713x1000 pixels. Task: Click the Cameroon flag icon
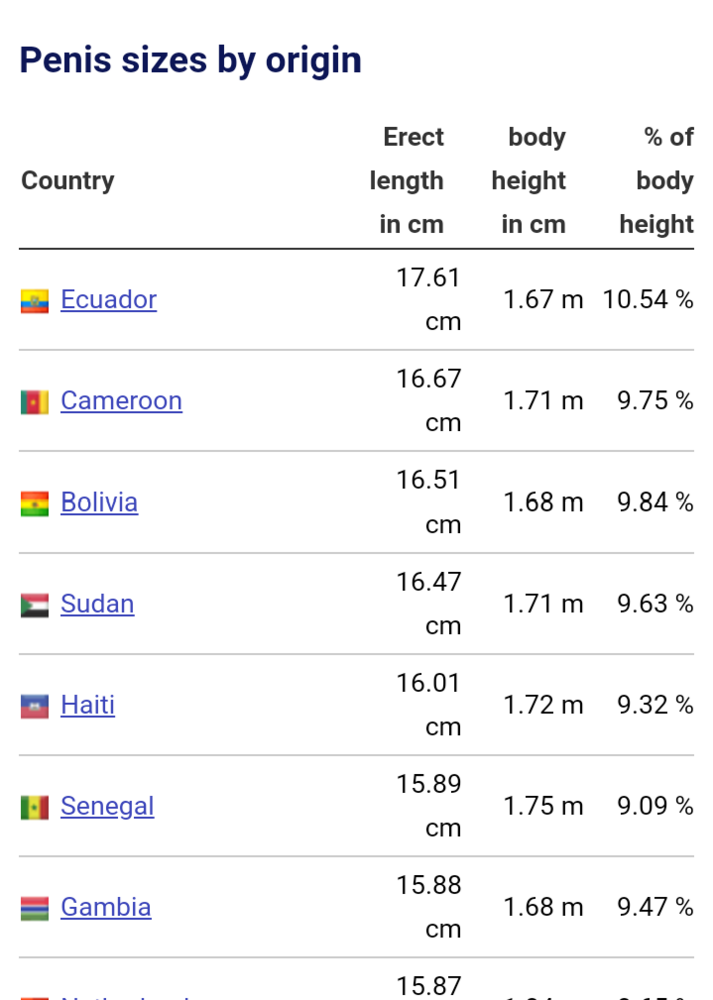click(x=34, y=402)
